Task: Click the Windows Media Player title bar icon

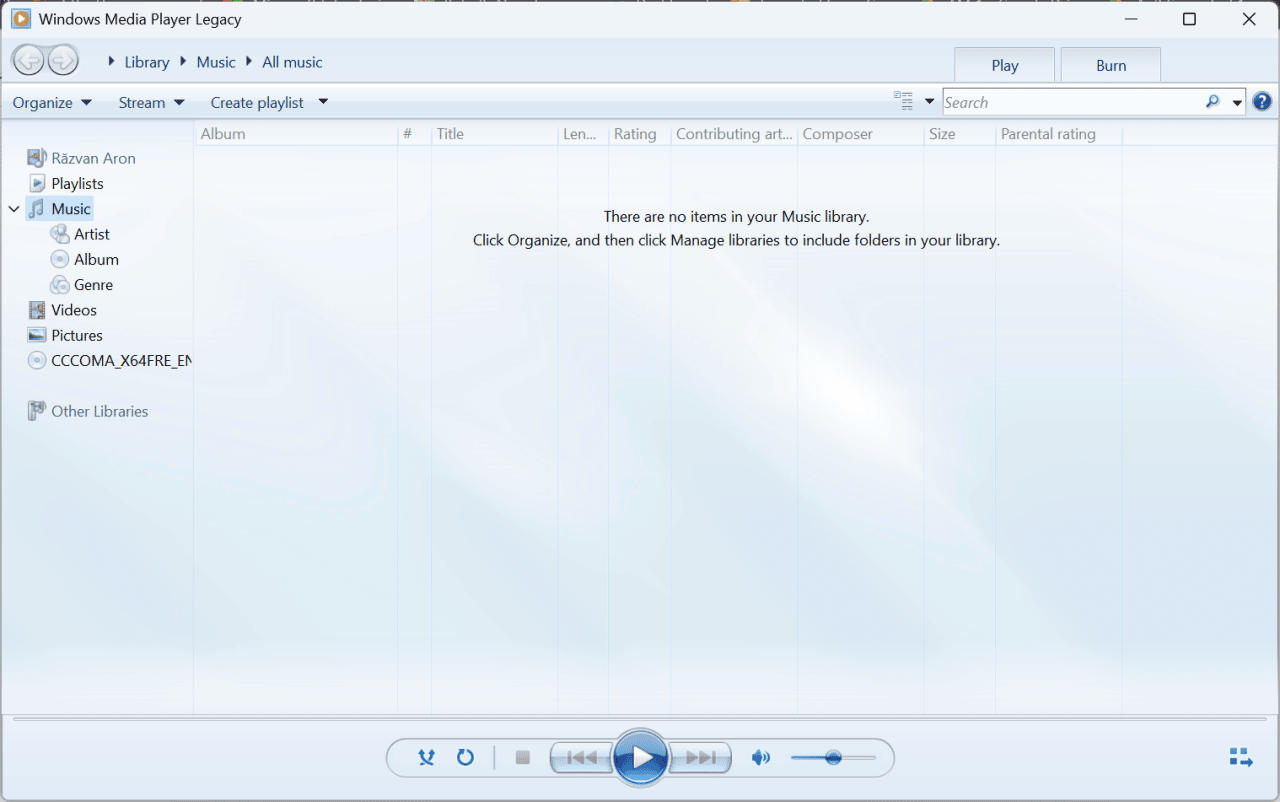Action: coord(20,19)
